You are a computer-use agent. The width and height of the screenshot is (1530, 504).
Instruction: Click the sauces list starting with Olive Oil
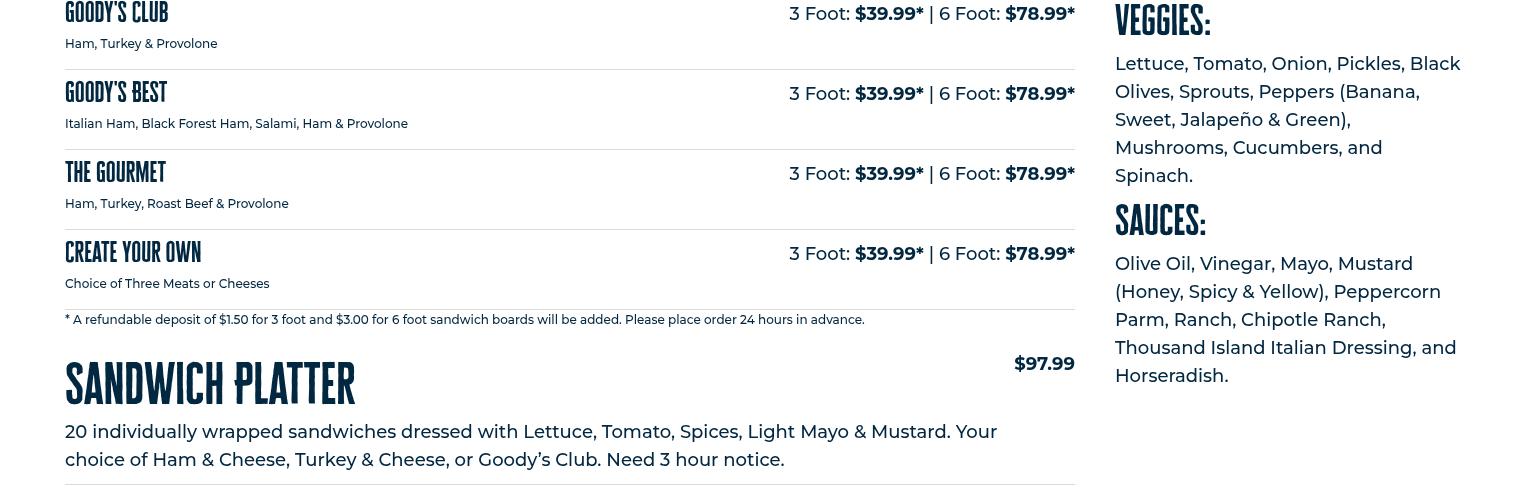pyautogui.click(x=1285, y=320)
